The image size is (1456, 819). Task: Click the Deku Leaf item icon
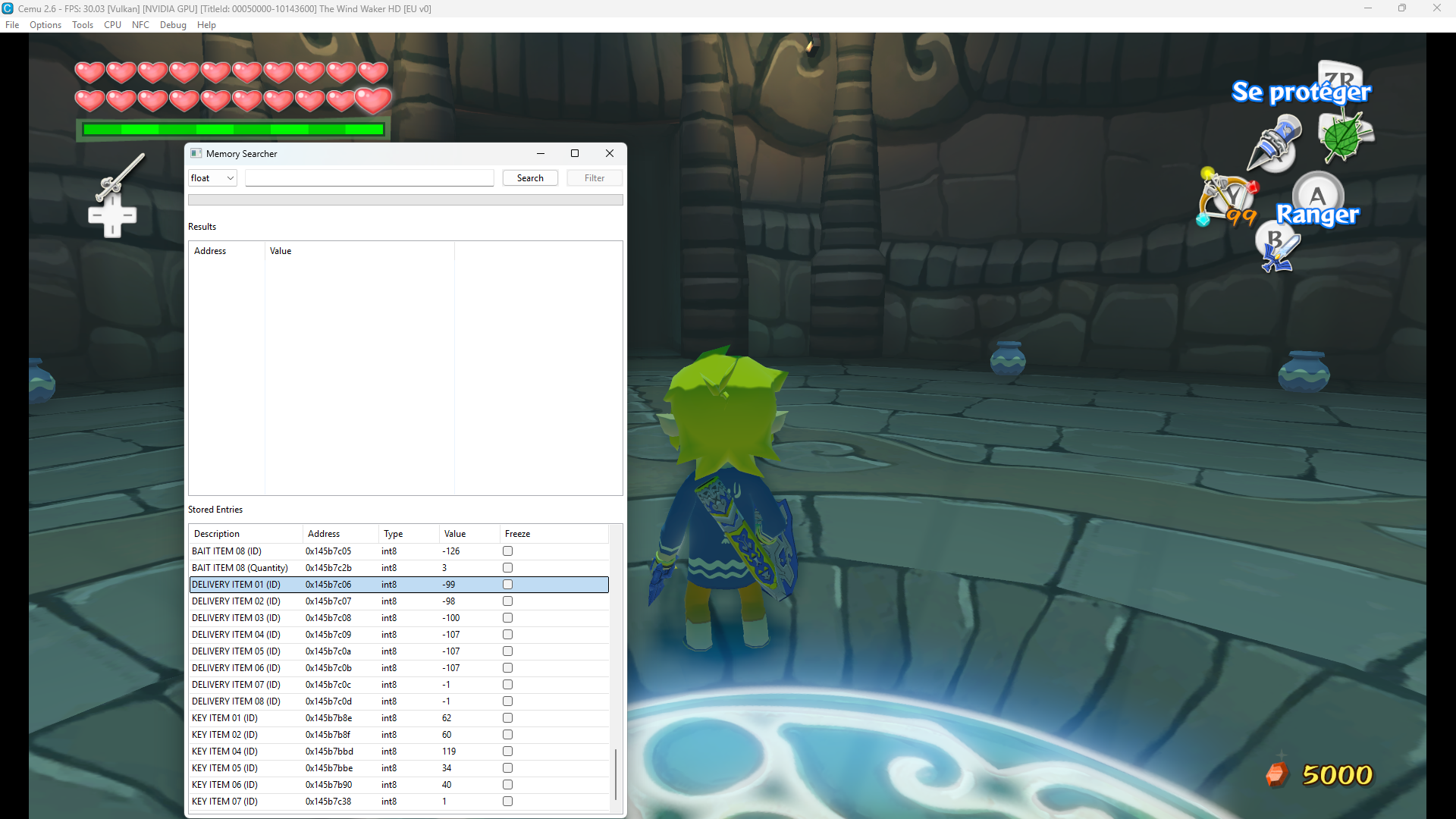pos(1345,136)
